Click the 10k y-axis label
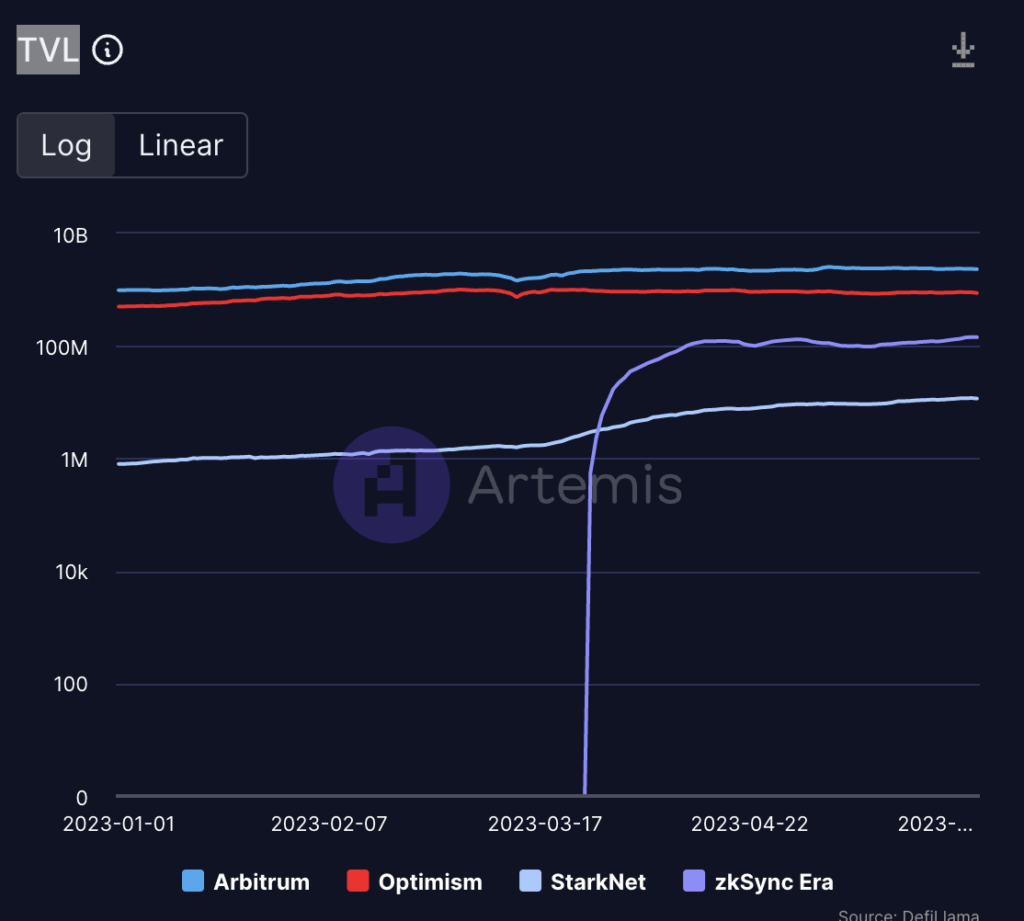This screenshot has height=921, width=1024. [x=72, y=572]
